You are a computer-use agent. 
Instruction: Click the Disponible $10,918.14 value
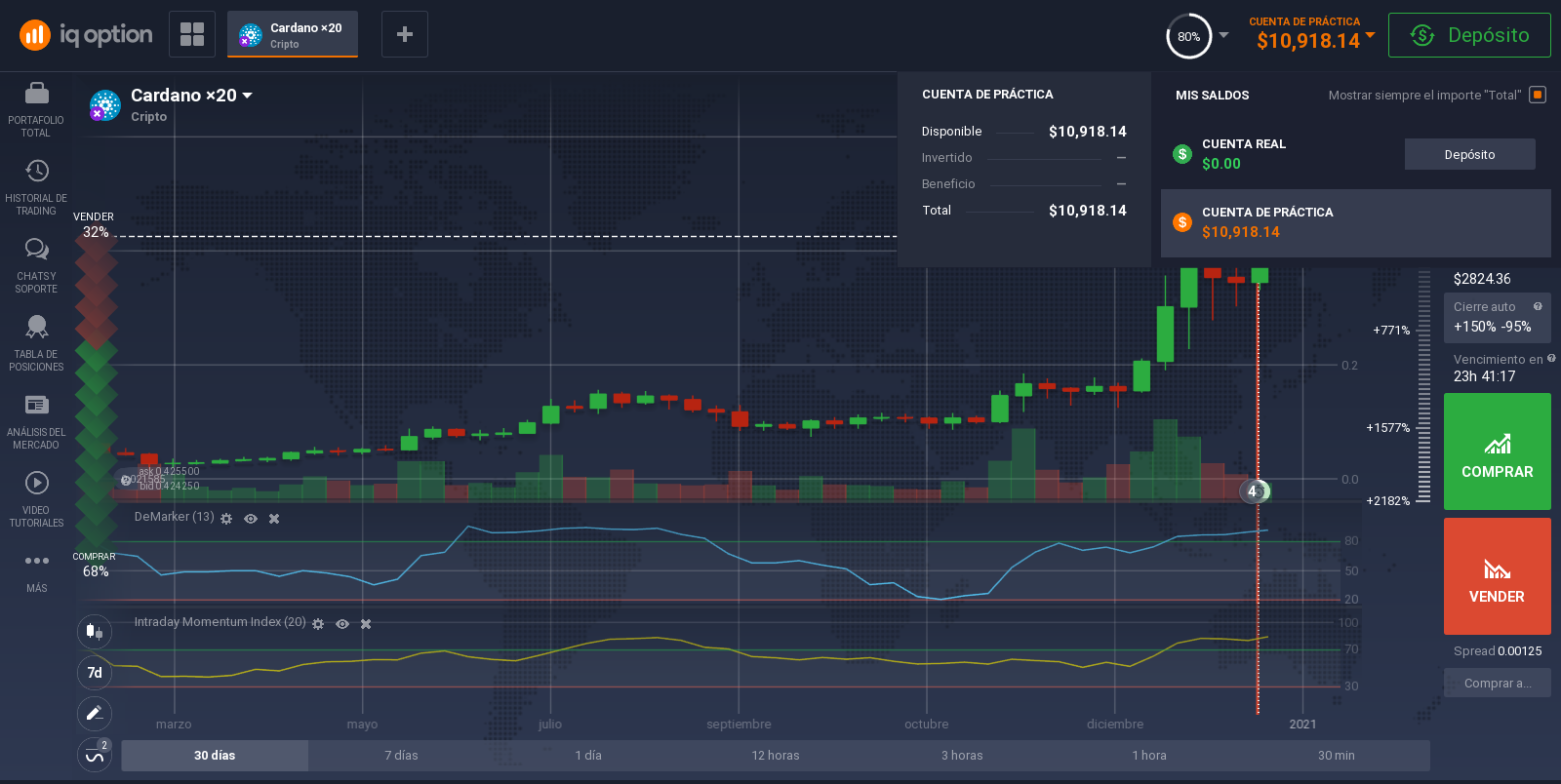click(x=1088, y=132)
